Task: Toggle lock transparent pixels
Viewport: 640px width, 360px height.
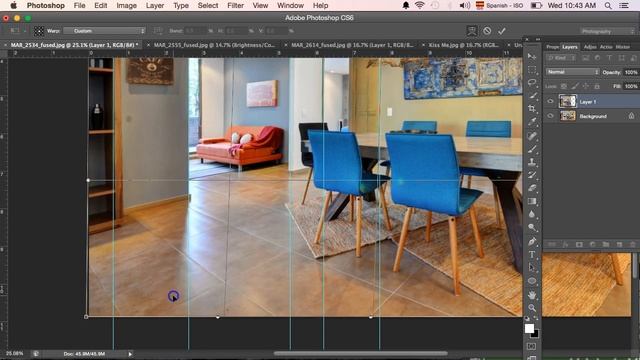Action: click(564, 86)
